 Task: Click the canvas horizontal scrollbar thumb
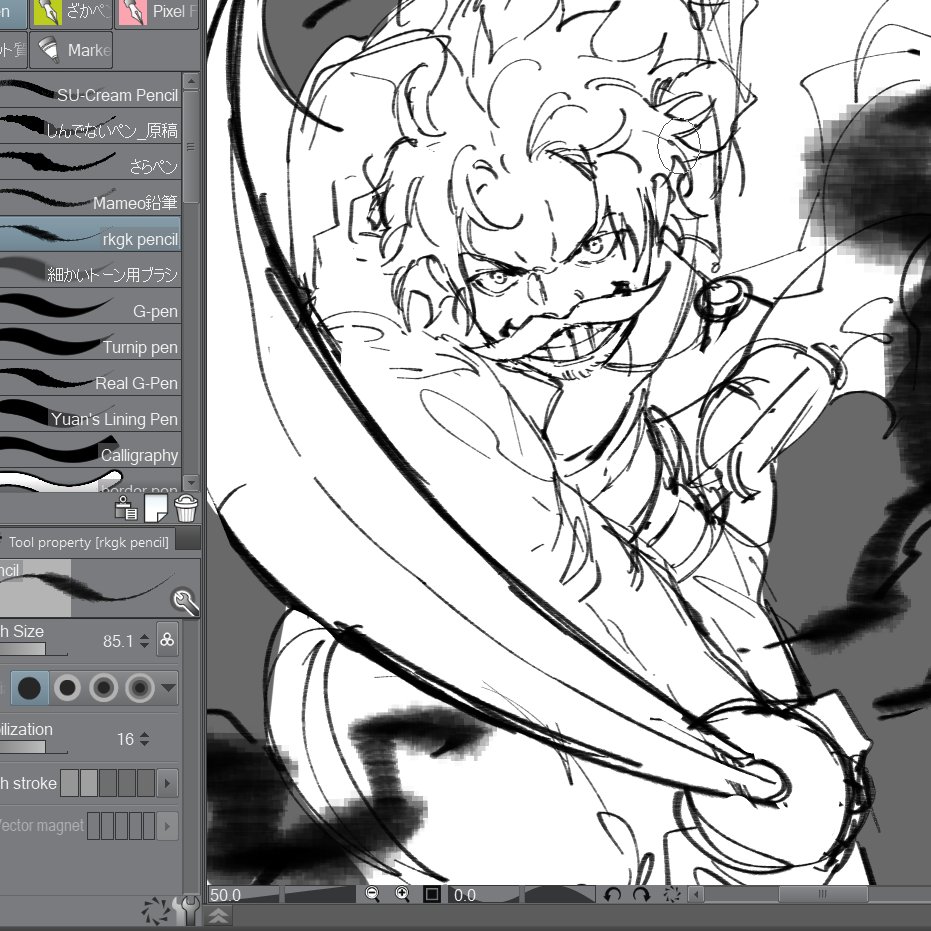click(823, 894)
